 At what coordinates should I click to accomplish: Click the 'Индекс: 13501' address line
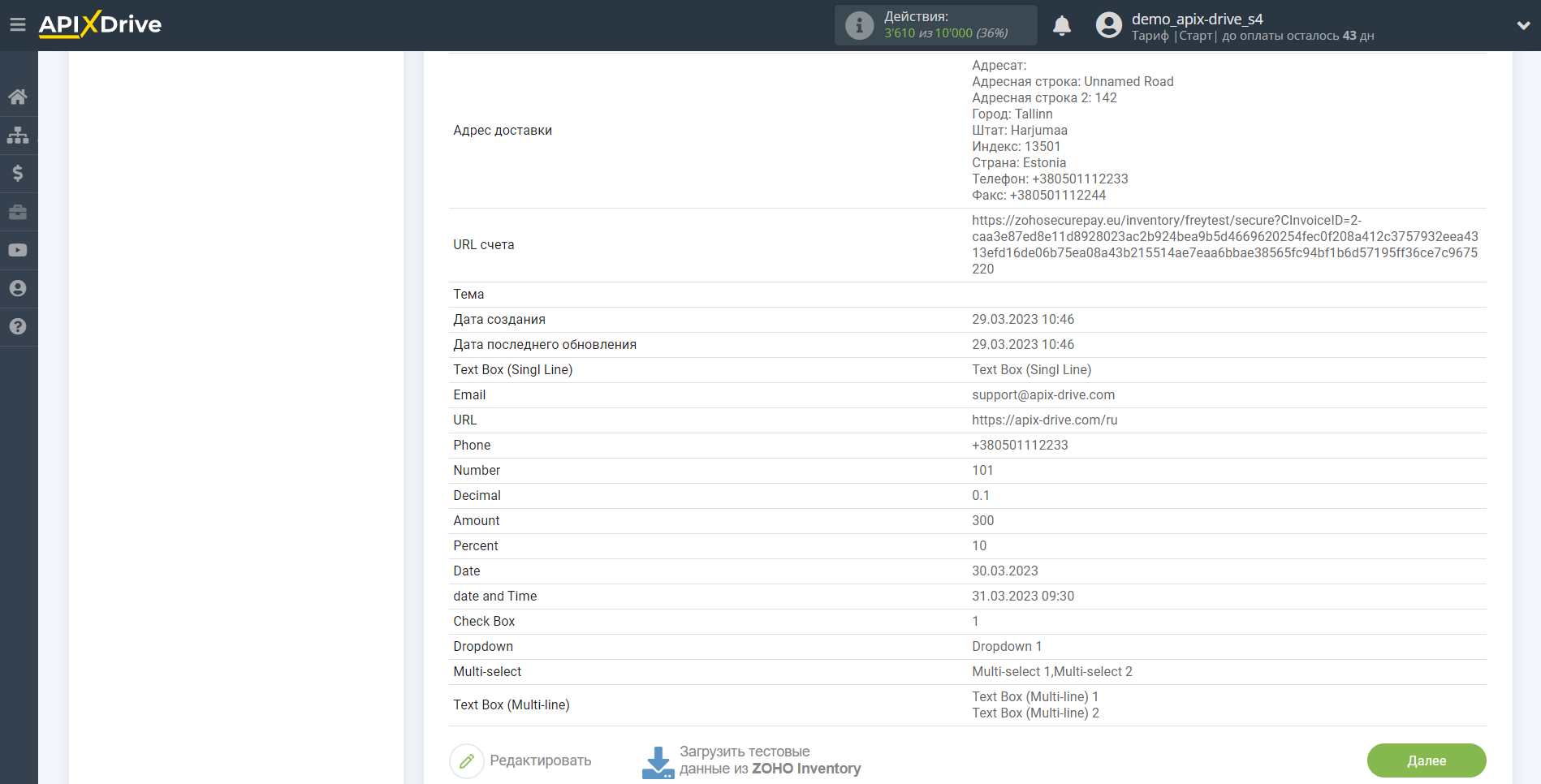[x=1017, y=146]
